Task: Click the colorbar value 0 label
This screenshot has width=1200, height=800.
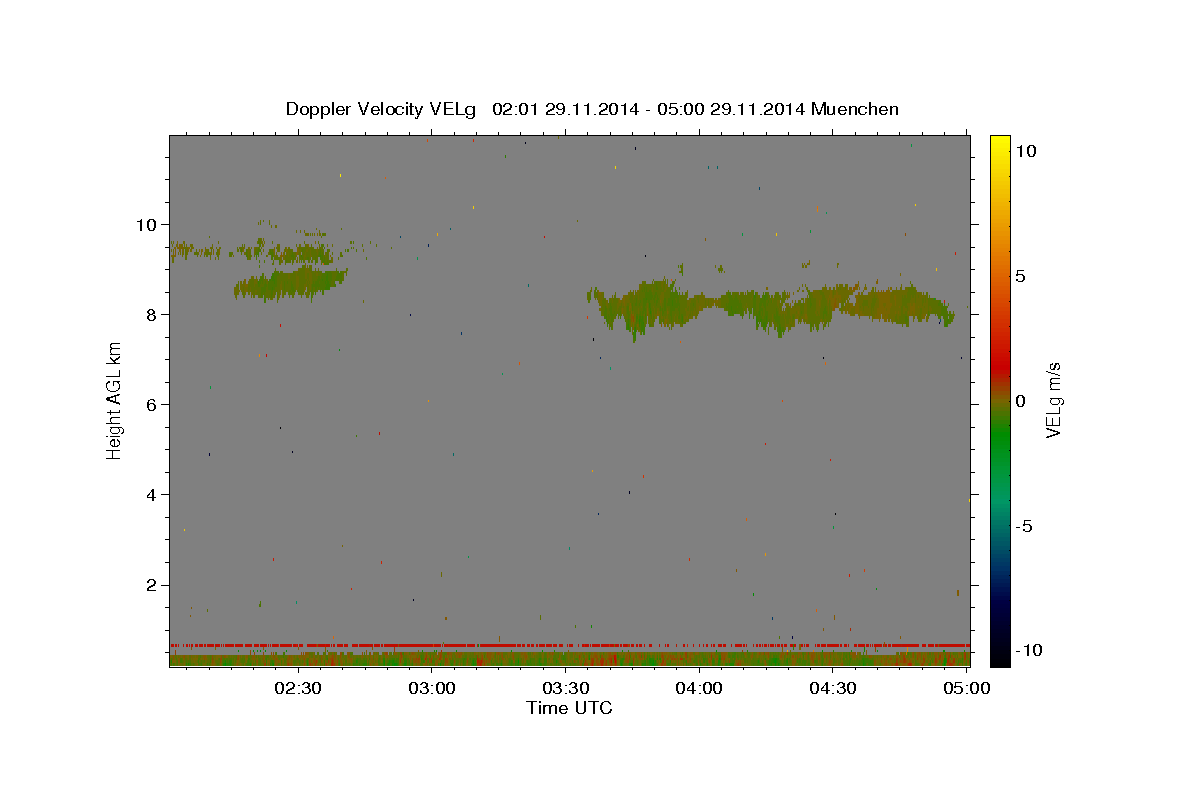Action: click(x=1020, y=401)
